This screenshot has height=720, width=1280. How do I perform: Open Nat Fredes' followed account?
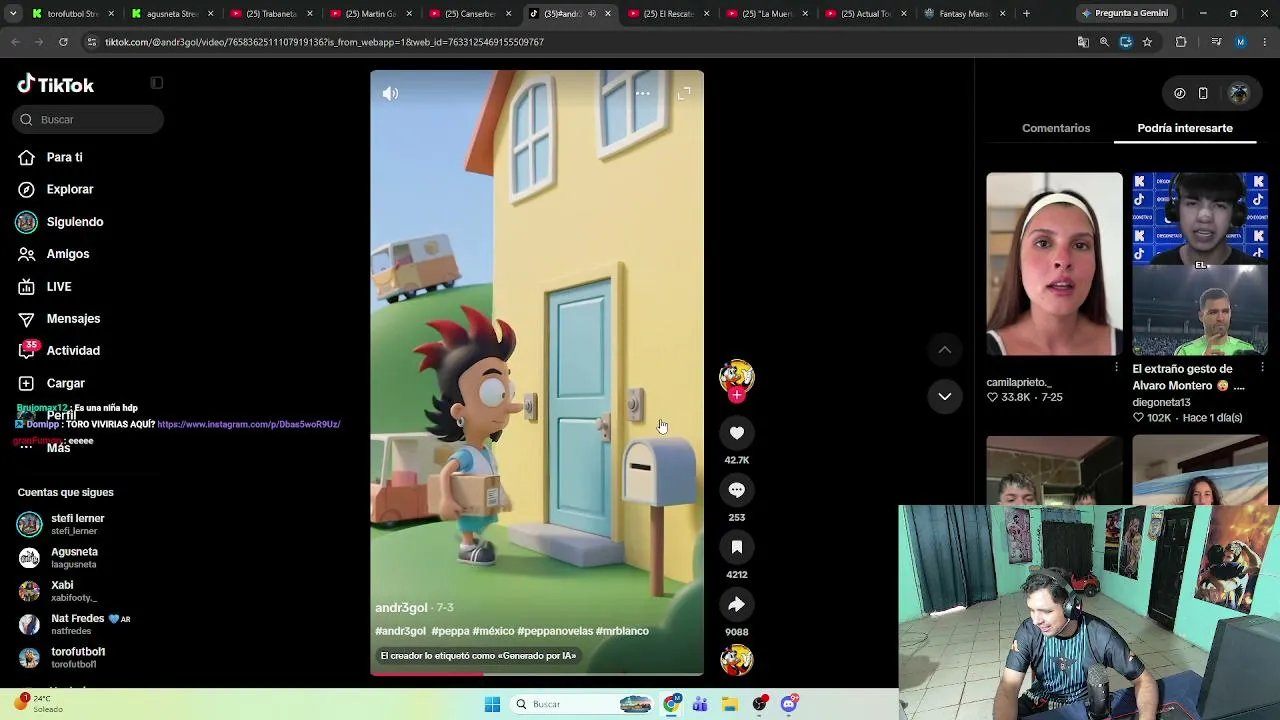tap(74, 625)
